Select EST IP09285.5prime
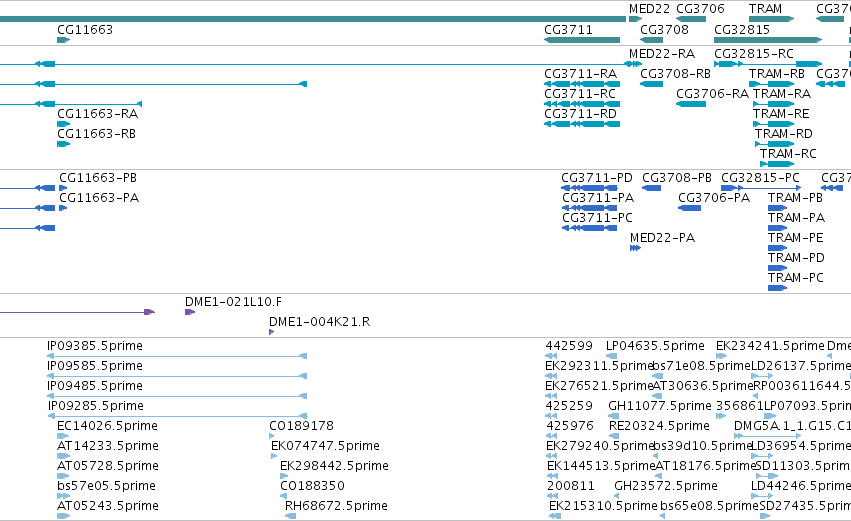 coord(96,406)
